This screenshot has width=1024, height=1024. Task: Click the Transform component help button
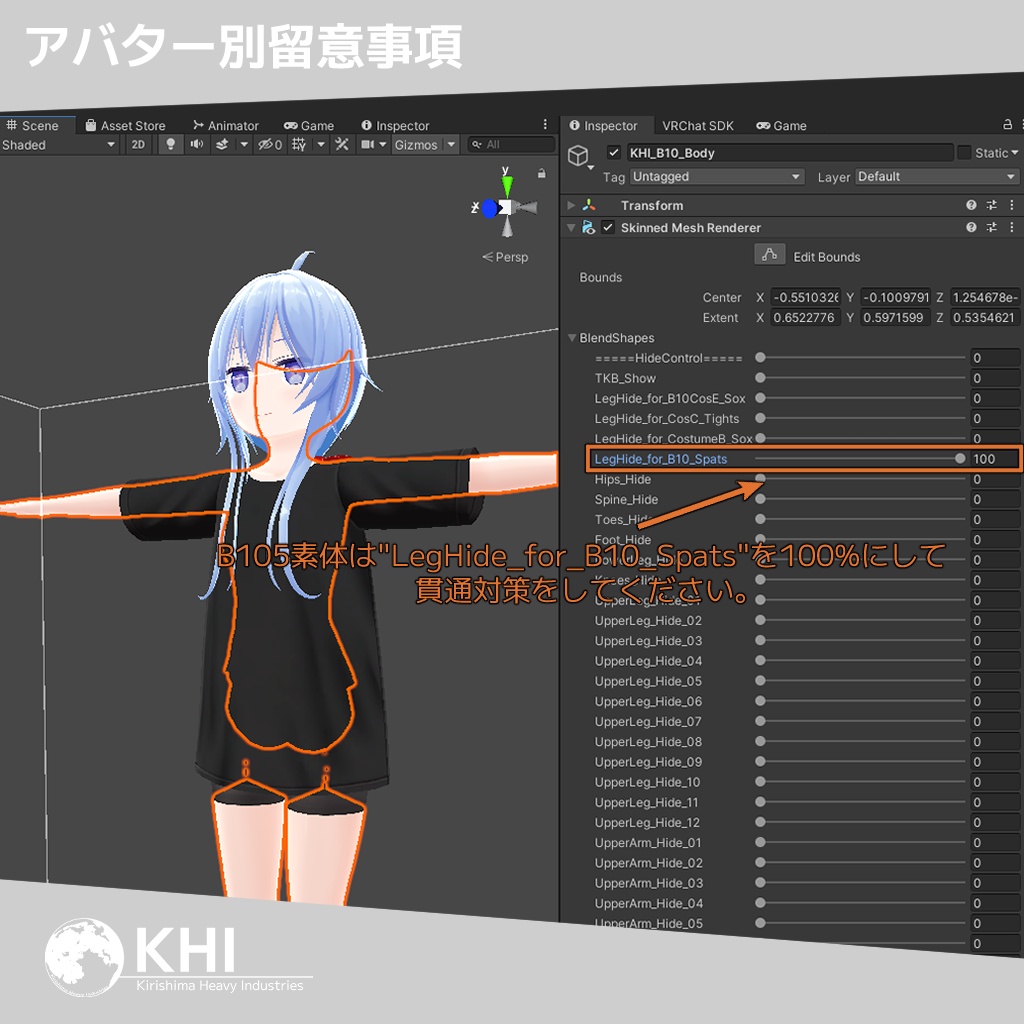[971, 205]
